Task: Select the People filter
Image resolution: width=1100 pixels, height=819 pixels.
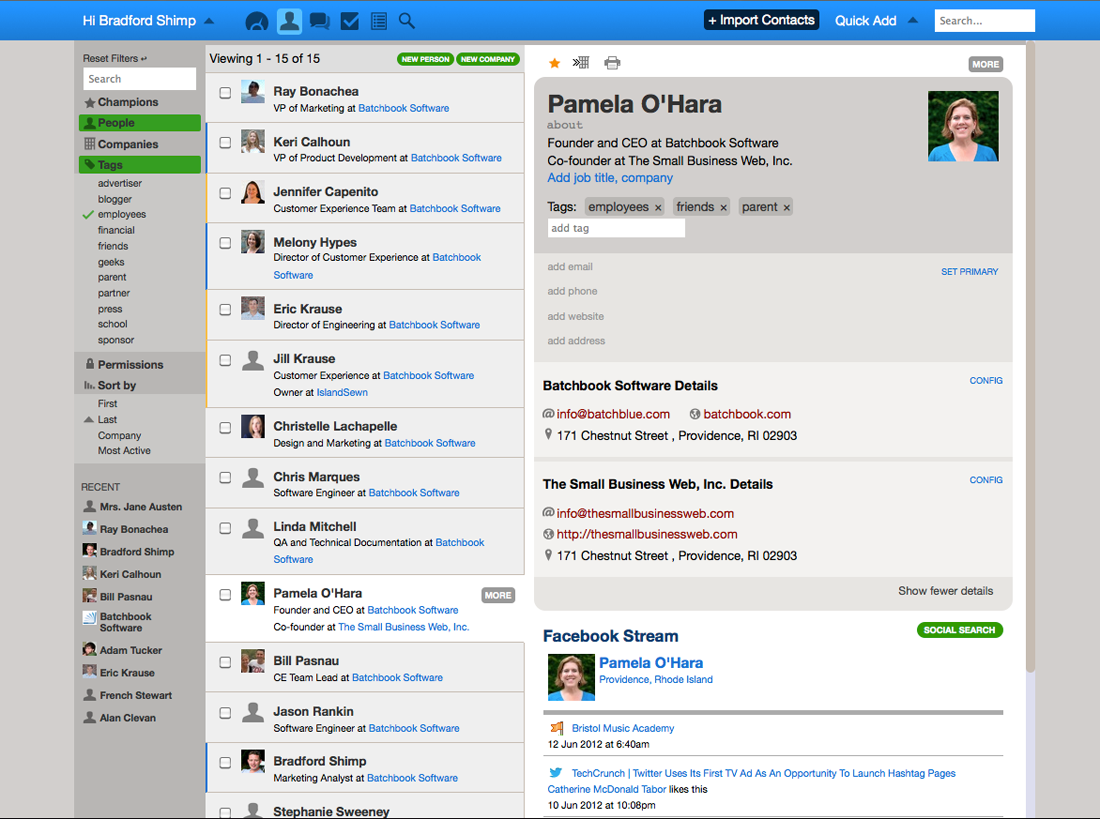Action: [x=140, y=123]
